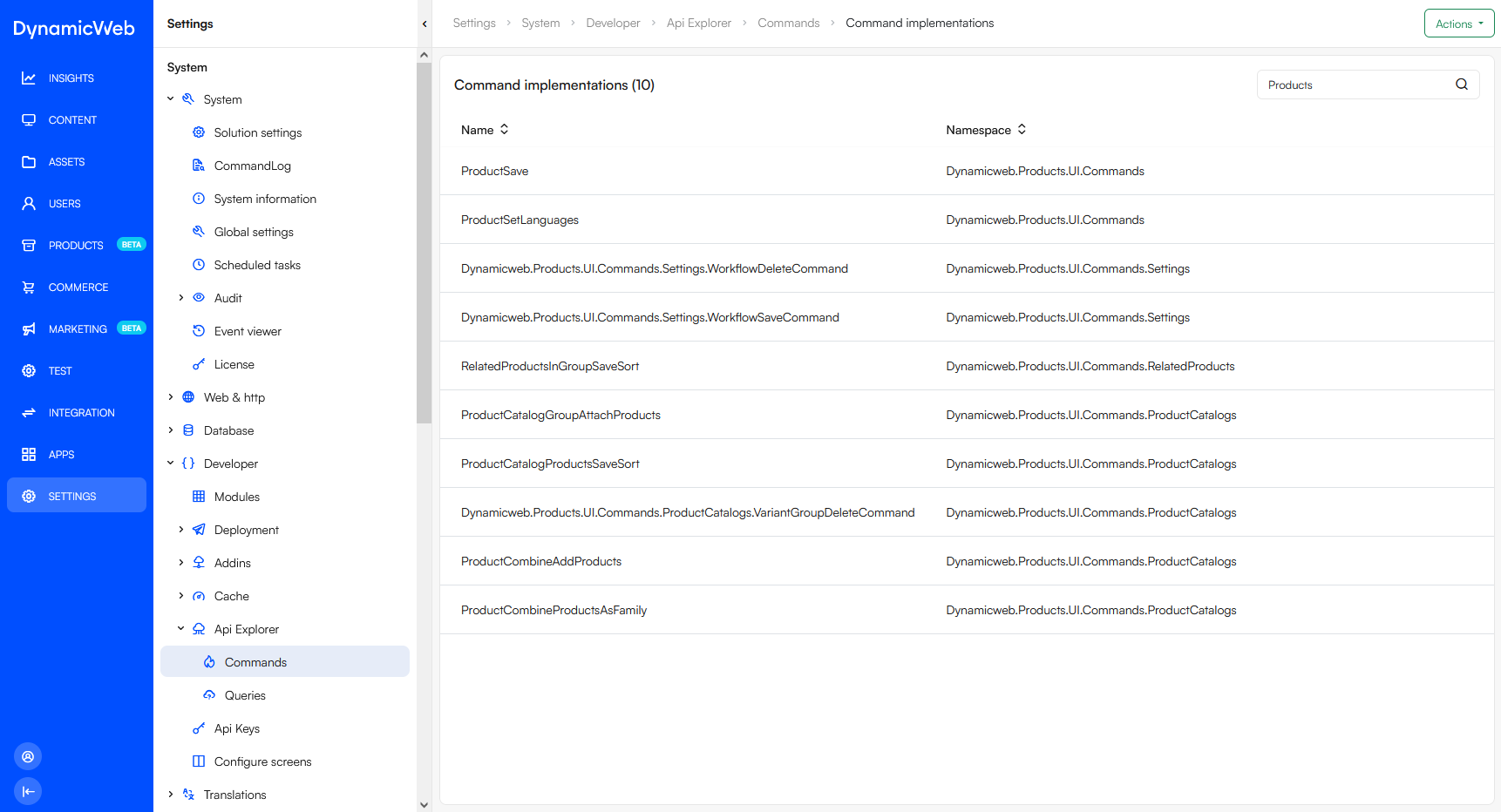This screenshot has height=812, width=1501.
Task: Click the Settings gear icon in sidebar
Action: [x=29, y=497]
